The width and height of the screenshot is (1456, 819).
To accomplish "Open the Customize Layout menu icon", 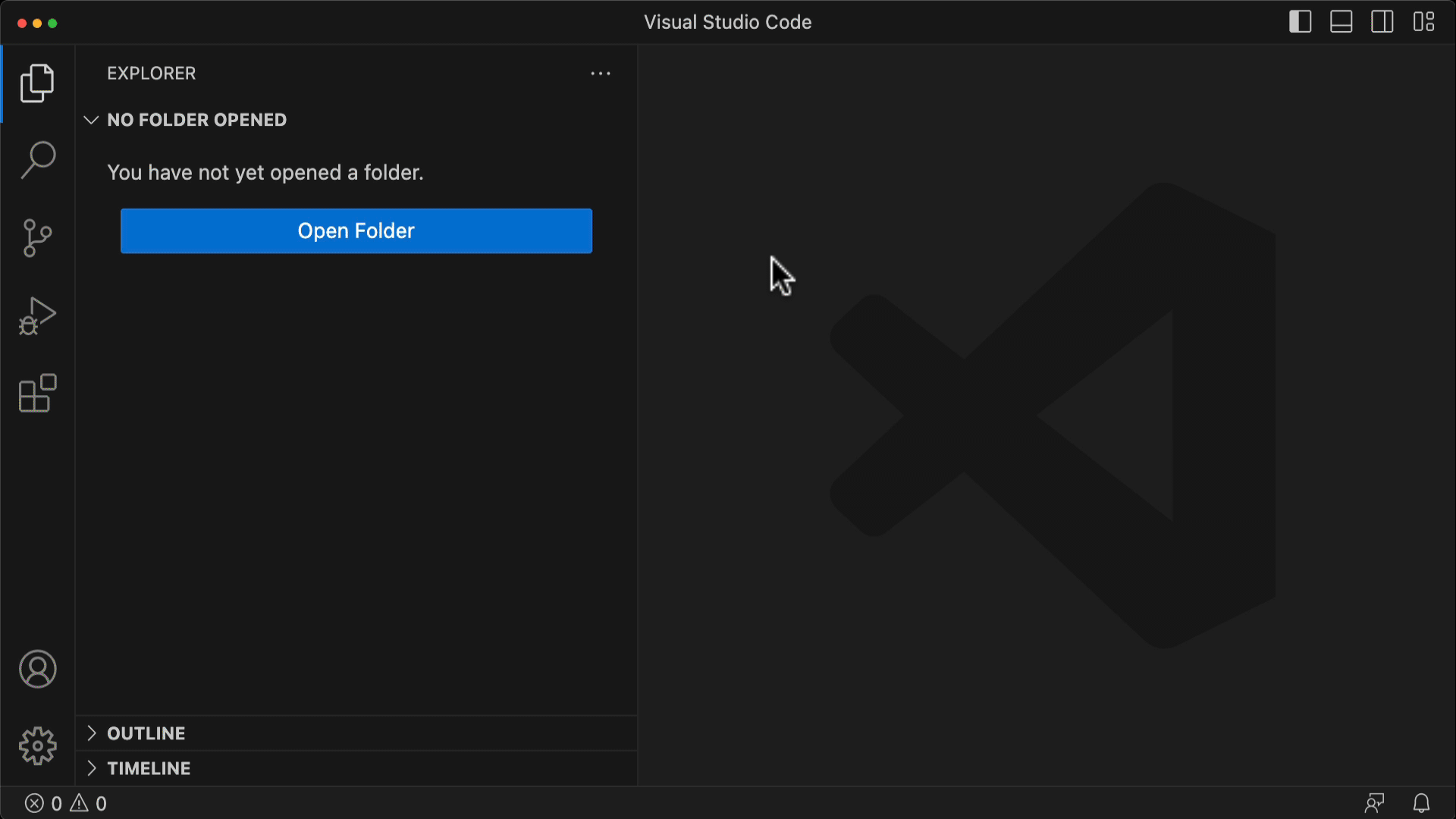I will (1423, 22).
